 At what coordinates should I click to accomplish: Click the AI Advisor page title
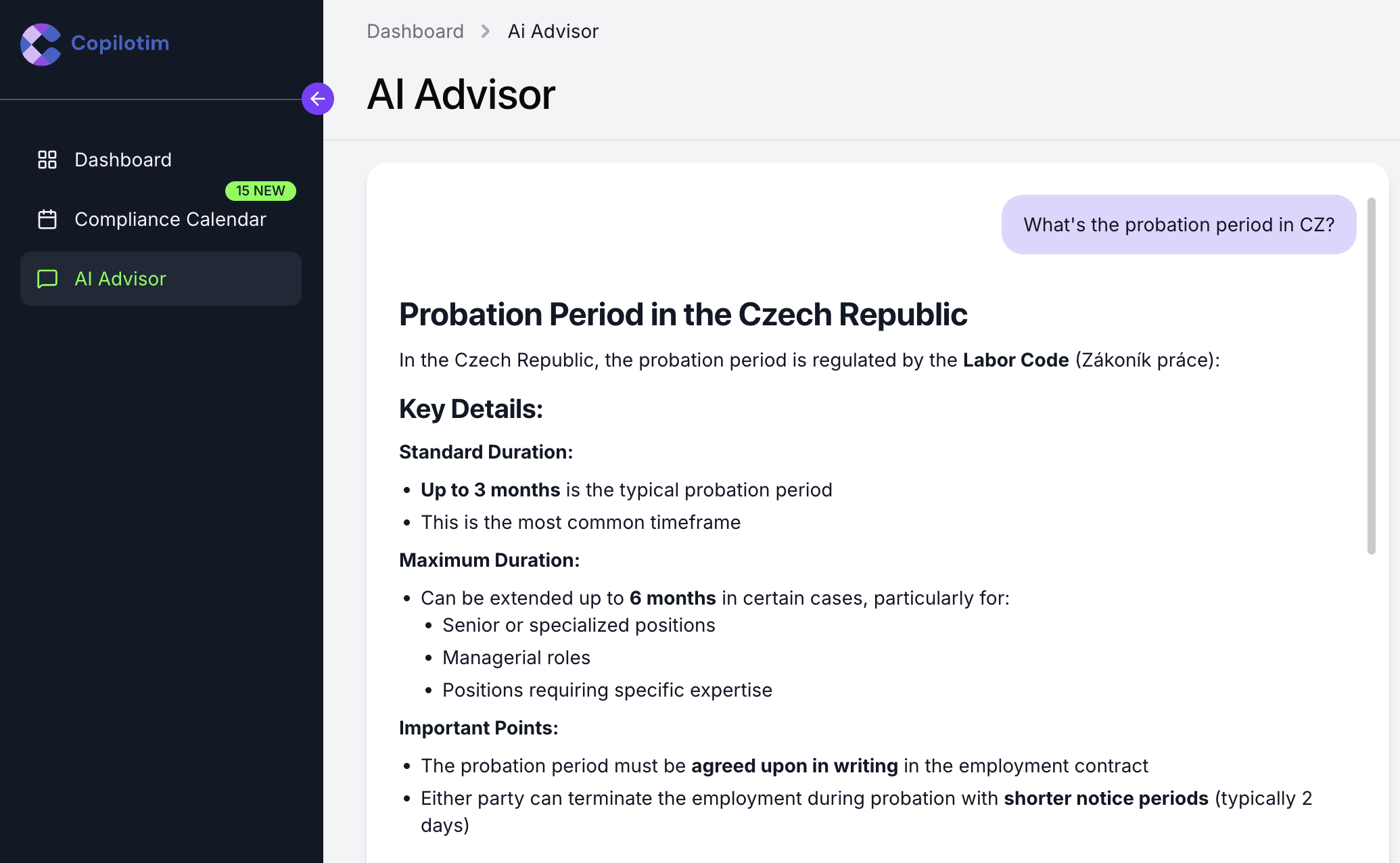(x=461, y=94)
